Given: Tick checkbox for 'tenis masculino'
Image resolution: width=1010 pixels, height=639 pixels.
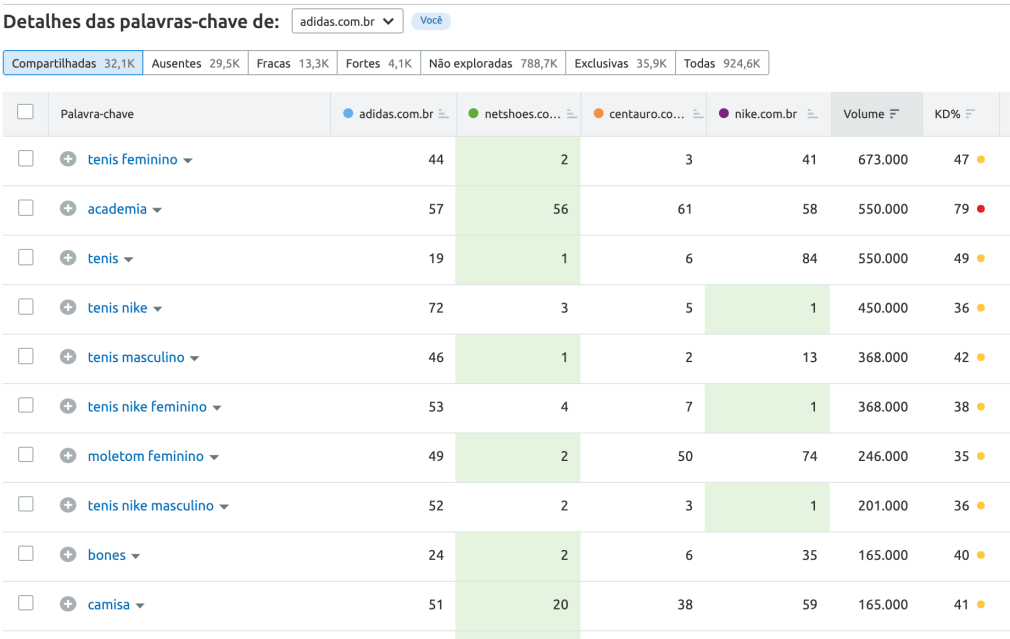Looking at the screenshot, I should [26, 356].
